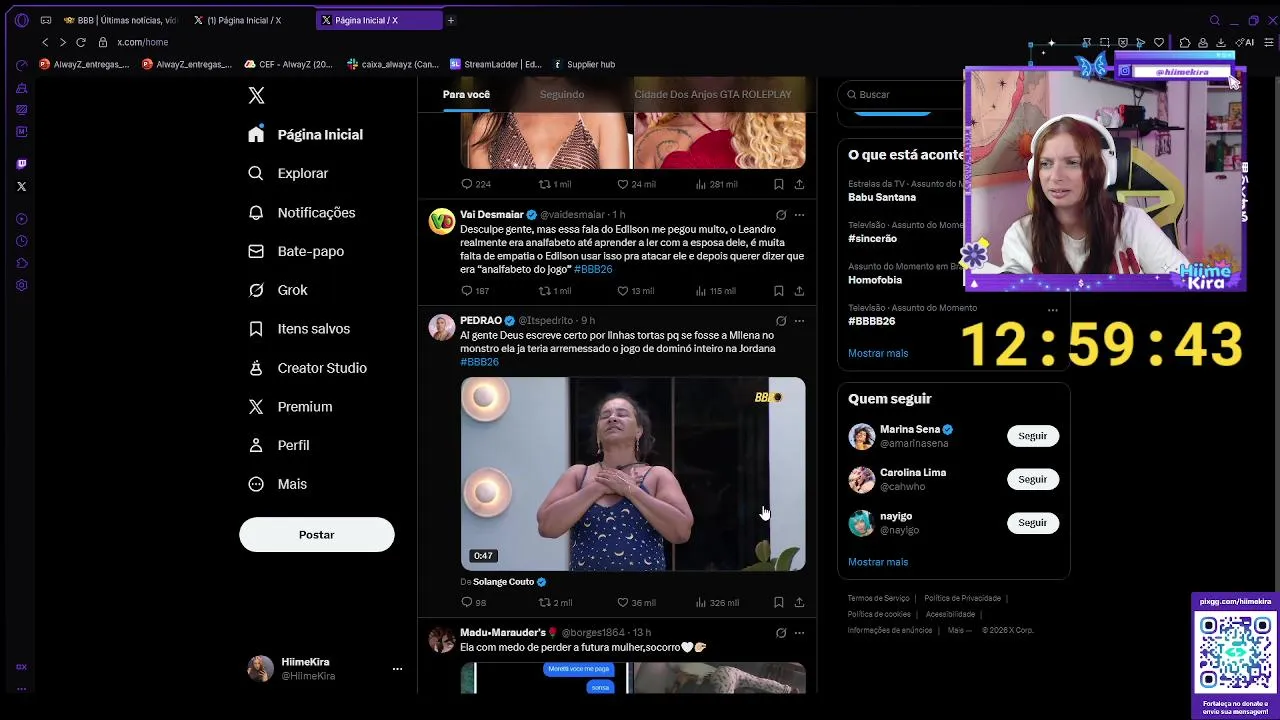
Task: Open Explorar in sidebar
Action: pos(289,173)
